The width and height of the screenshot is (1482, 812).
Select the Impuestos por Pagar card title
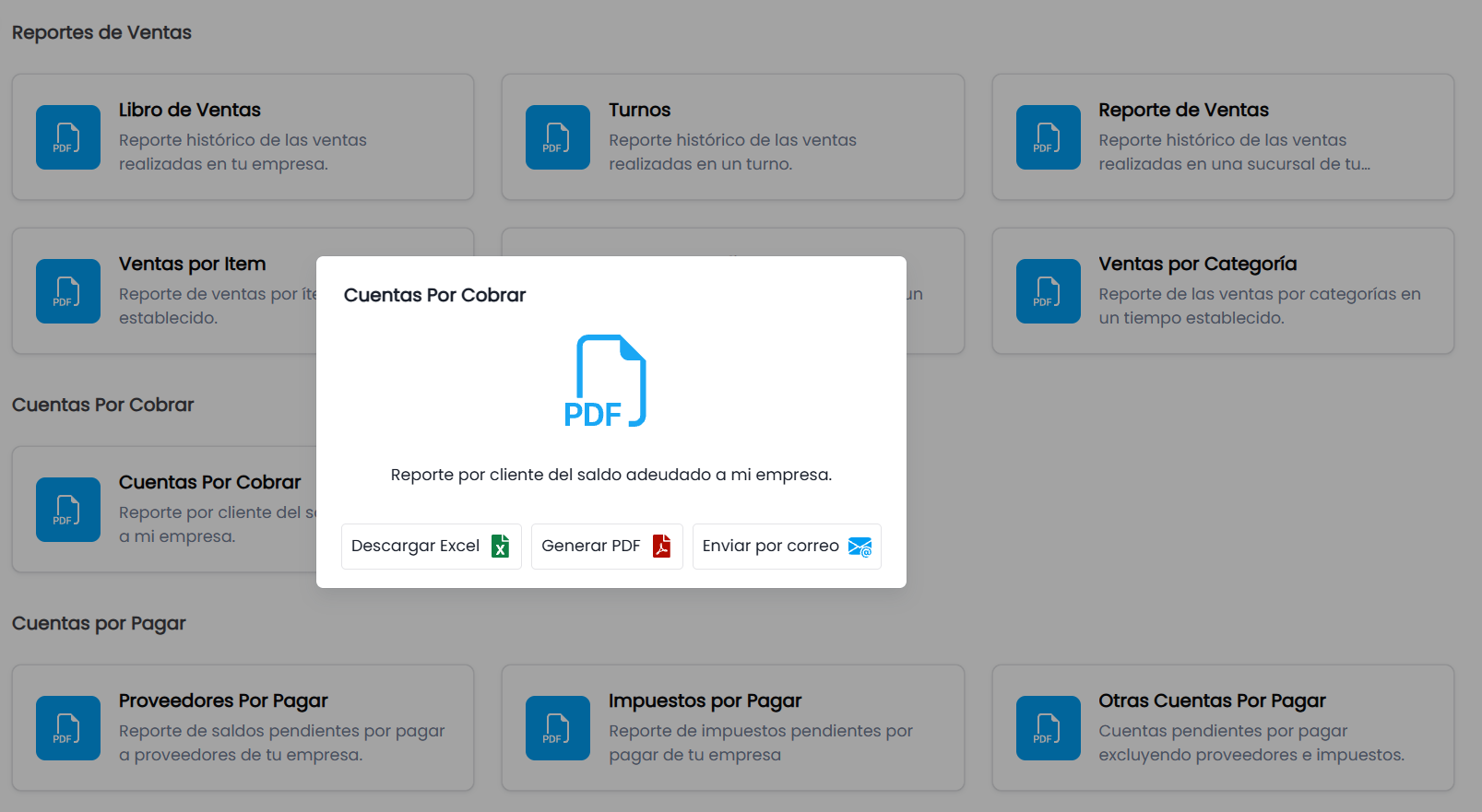705,700
